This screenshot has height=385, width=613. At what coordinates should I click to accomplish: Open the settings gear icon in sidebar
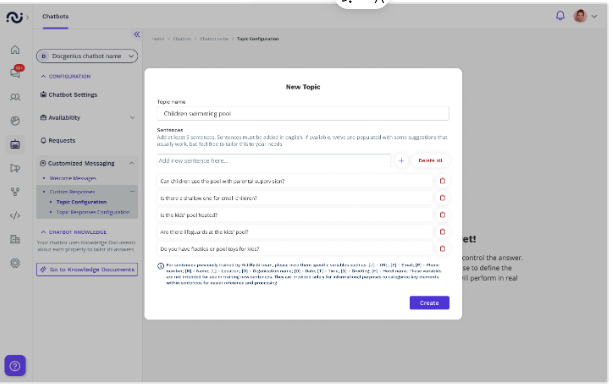(x=15, y=263)
